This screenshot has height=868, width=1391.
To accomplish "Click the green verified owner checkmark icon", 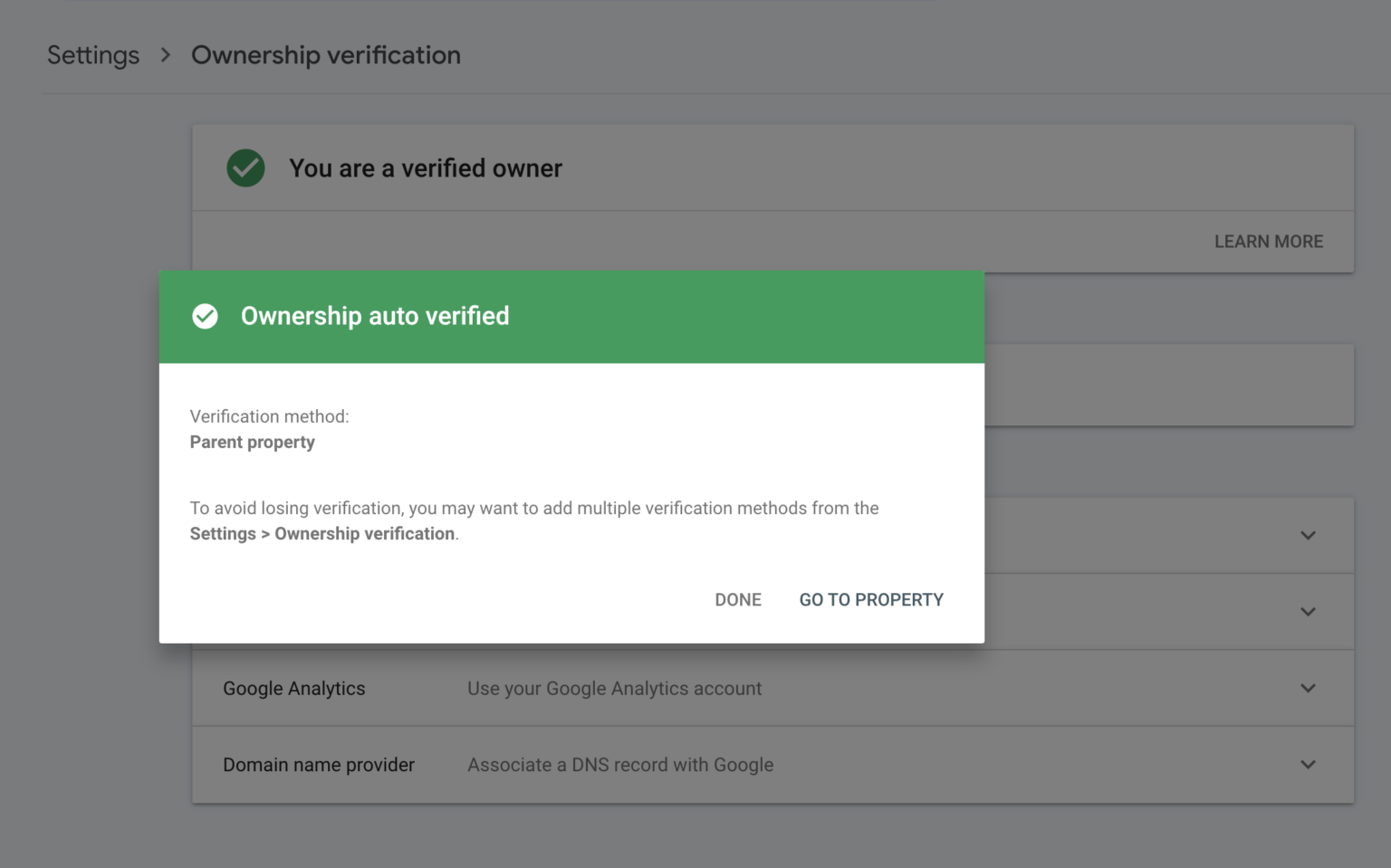I will point(245,167).
